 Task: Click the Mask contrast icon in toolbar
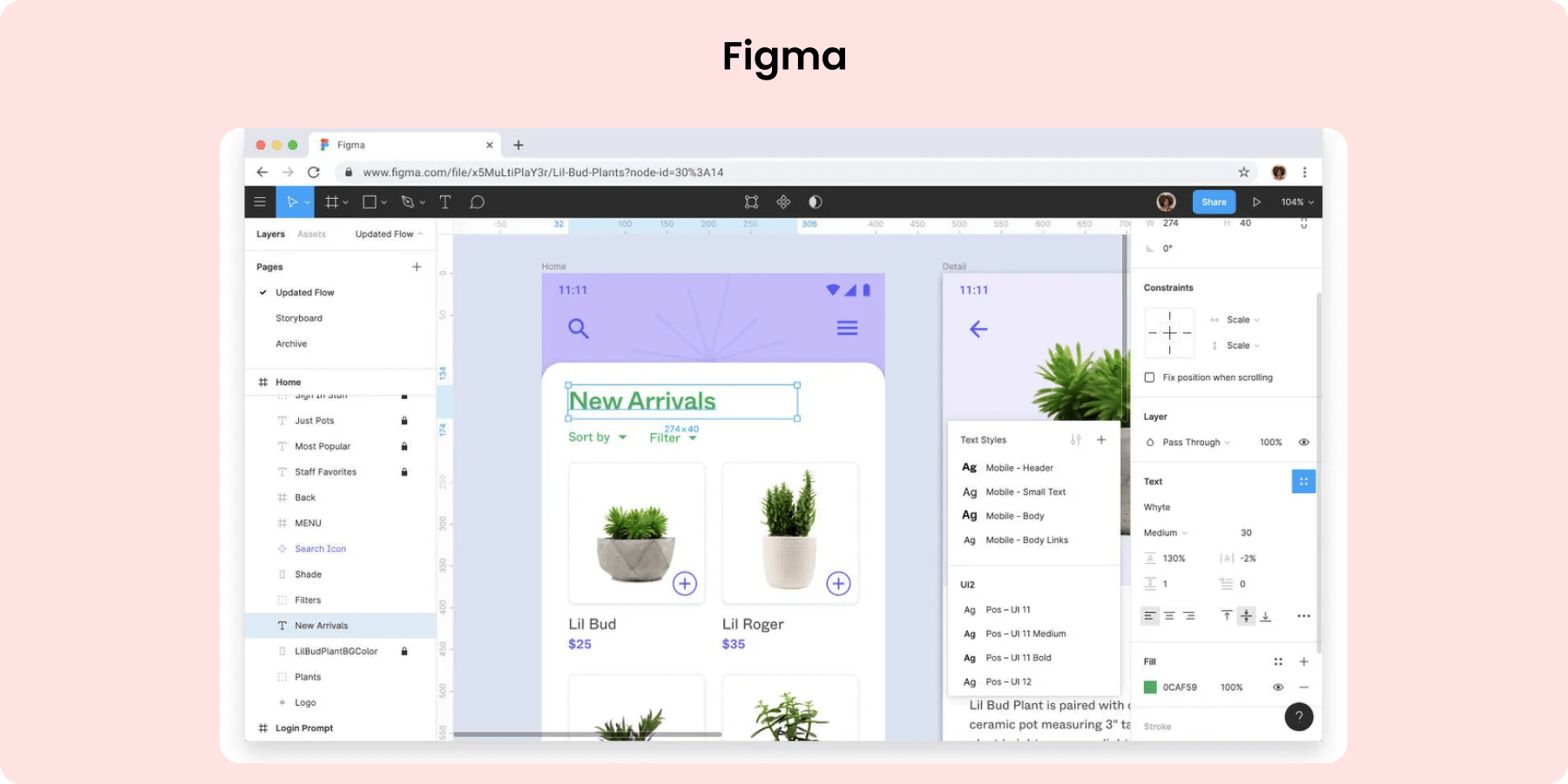tap(816, 202)
